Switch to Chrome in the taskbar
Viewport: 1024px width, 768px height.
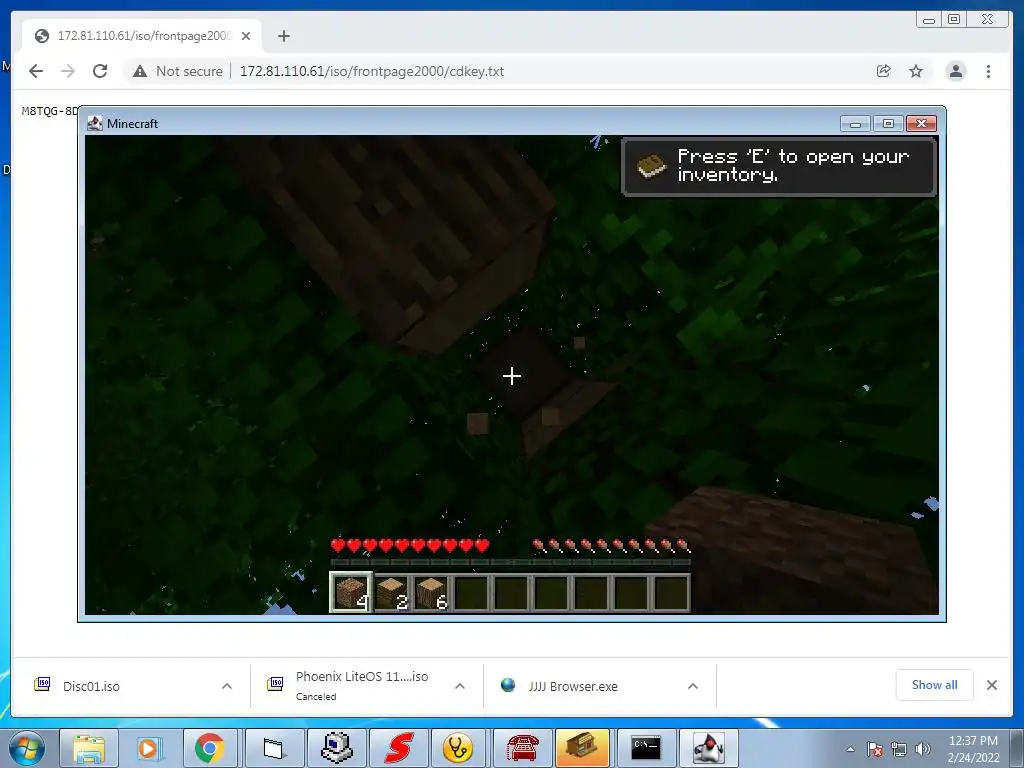point(210,748)
